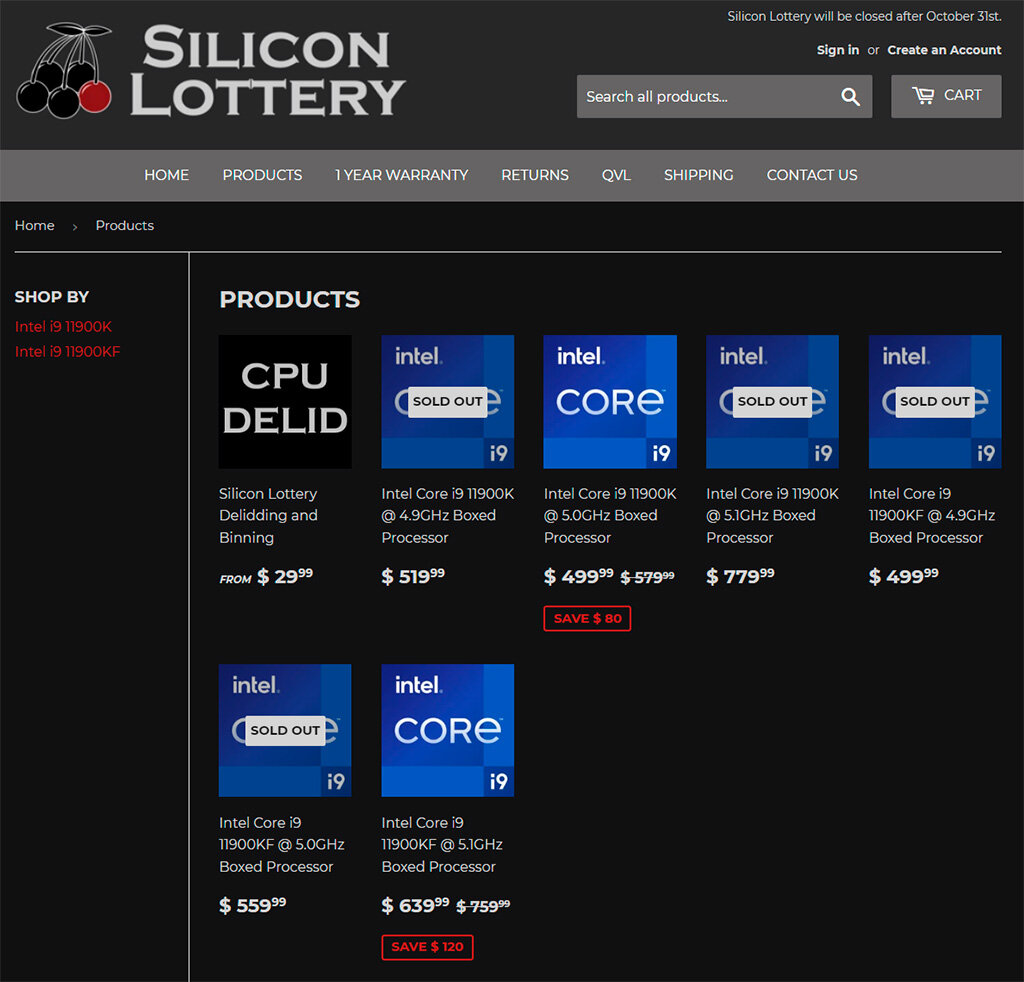
Task: Click the search magnifier icon
Action: [x=850, y=97]
